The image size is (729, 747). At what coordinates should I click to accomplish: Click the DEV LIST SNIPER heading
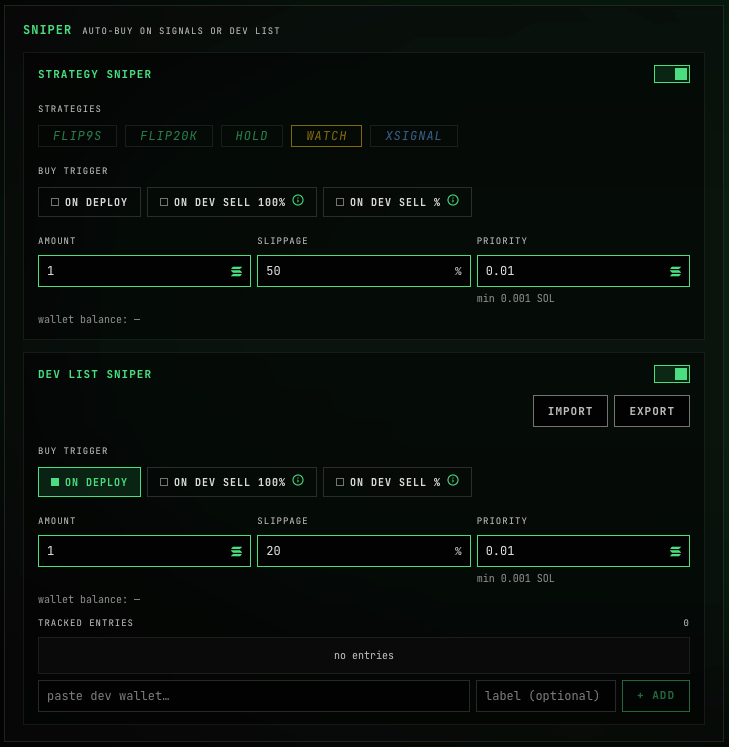coord(95,374)
